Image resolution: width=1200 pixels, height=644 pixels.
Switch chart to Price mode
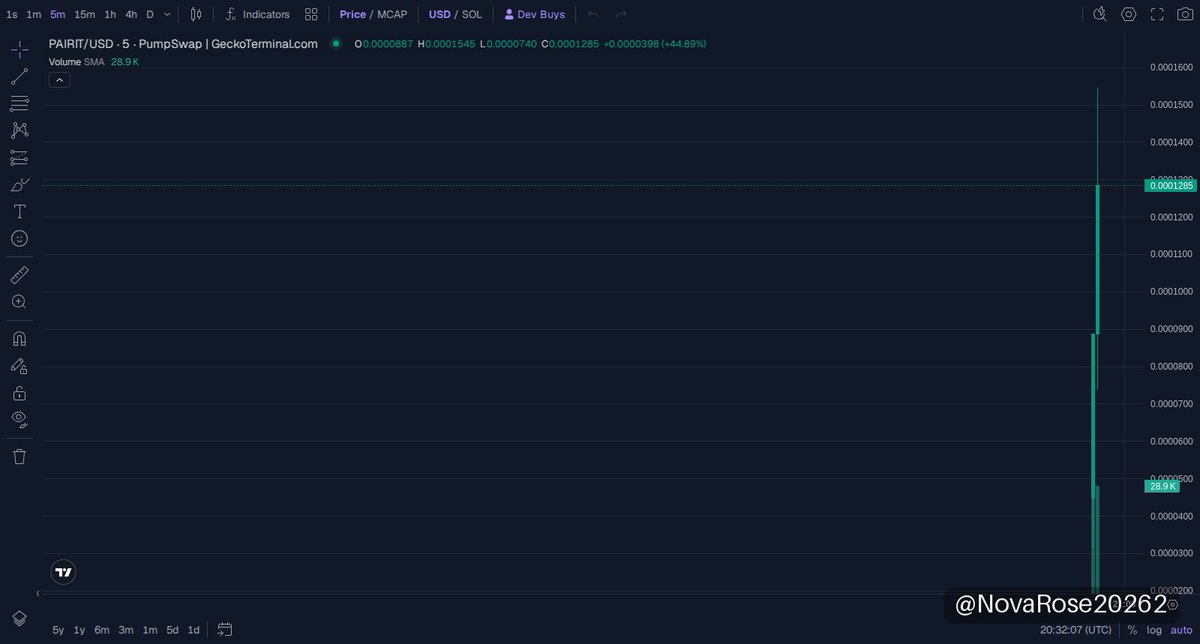(352, 14)
